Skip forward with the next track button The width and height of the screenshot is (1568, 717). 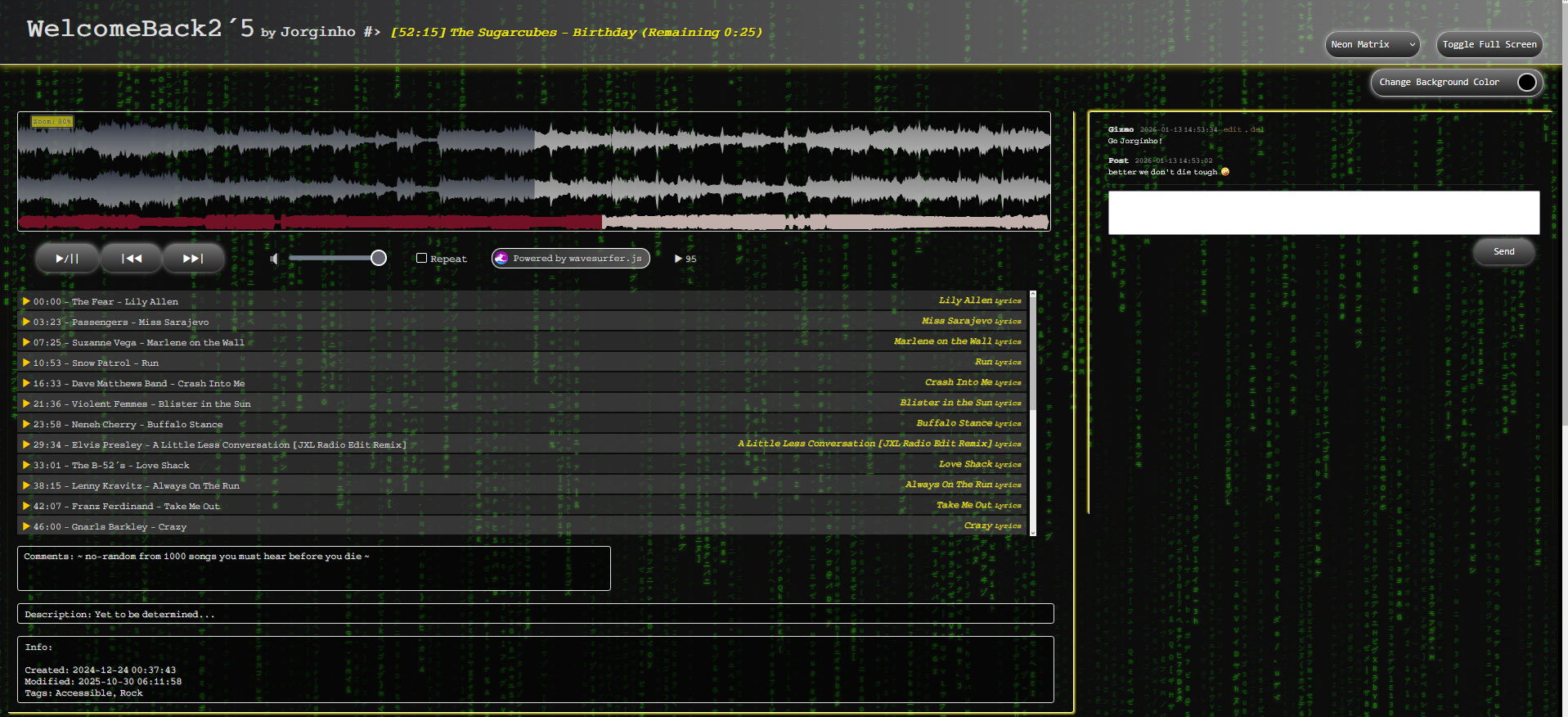point(193,259)
